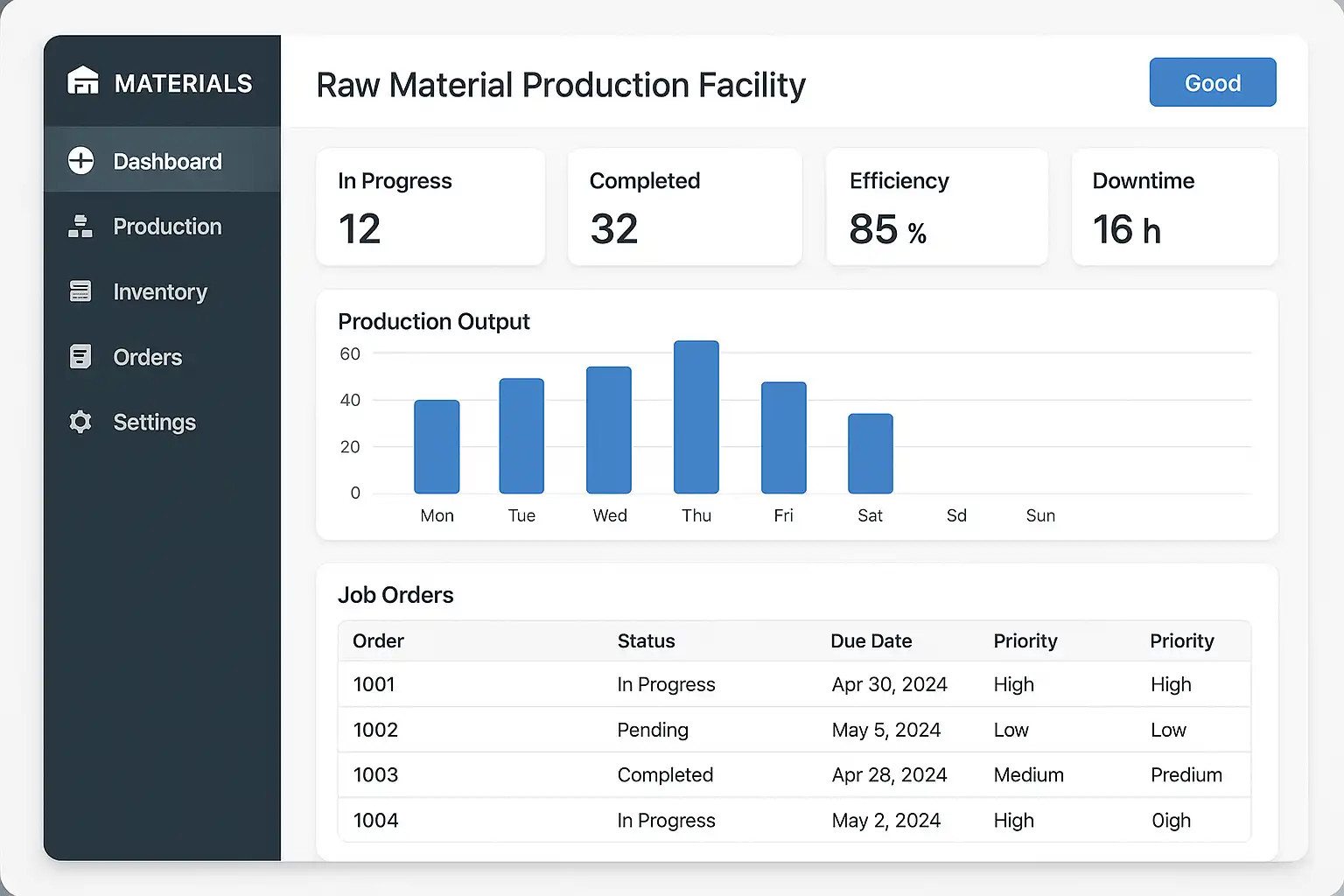Viewport: 1344px width, 896px height.
Task: Click the Production sidebar icon
Action: click(80, 227)
